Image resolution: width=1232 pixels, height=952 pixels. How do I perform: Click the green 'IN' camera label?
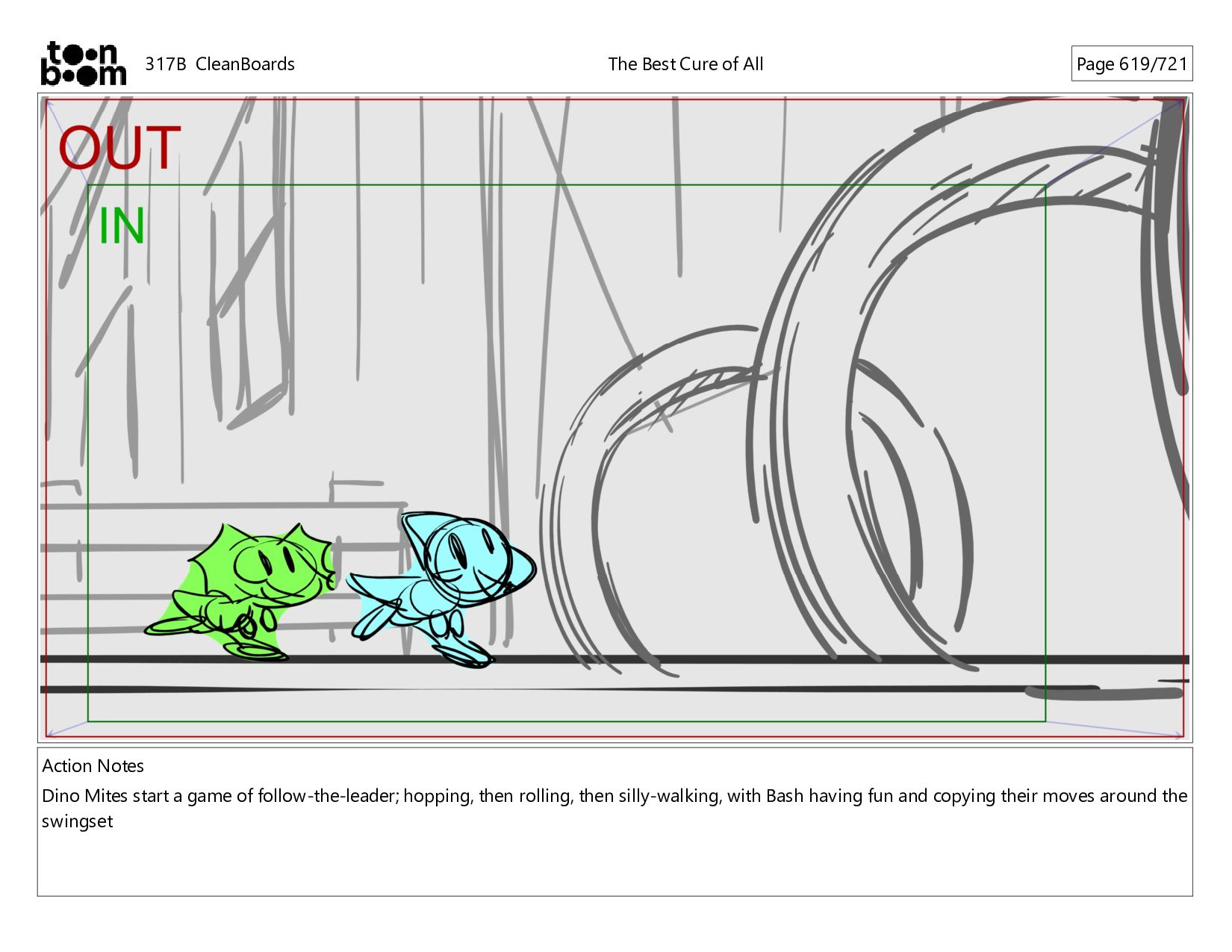coord(122,226)
